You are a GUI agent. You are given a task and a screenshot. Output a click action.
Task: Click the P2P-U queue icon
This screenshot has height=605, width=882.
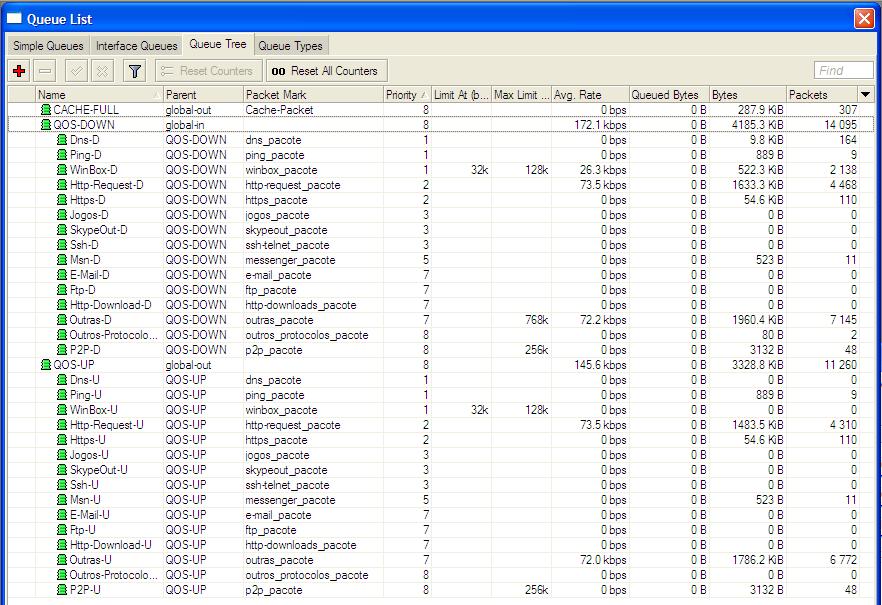coord(62,590)
